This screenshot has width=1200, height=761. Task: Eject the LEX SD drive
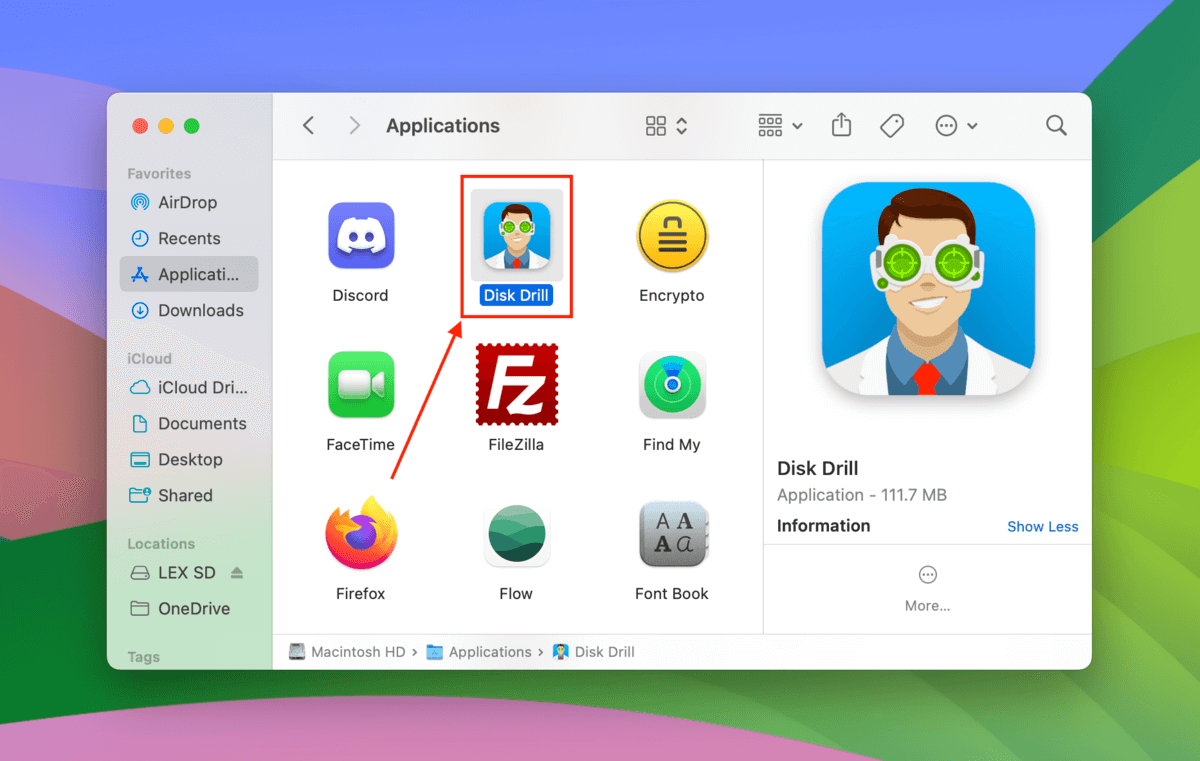237,573
